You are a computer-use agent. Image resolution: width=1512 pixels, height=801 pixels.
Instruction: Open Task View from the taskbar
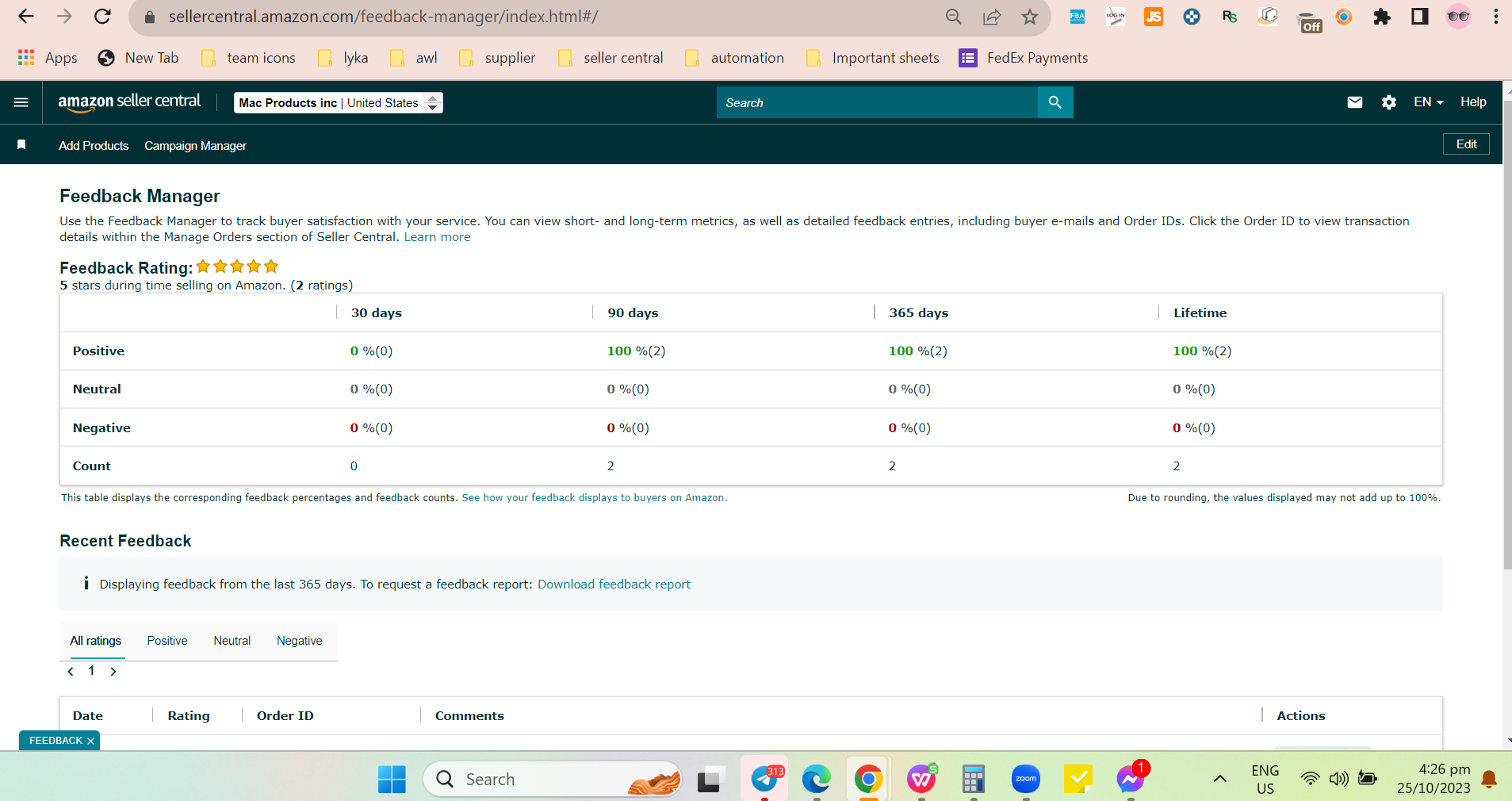tap(711, 780)
